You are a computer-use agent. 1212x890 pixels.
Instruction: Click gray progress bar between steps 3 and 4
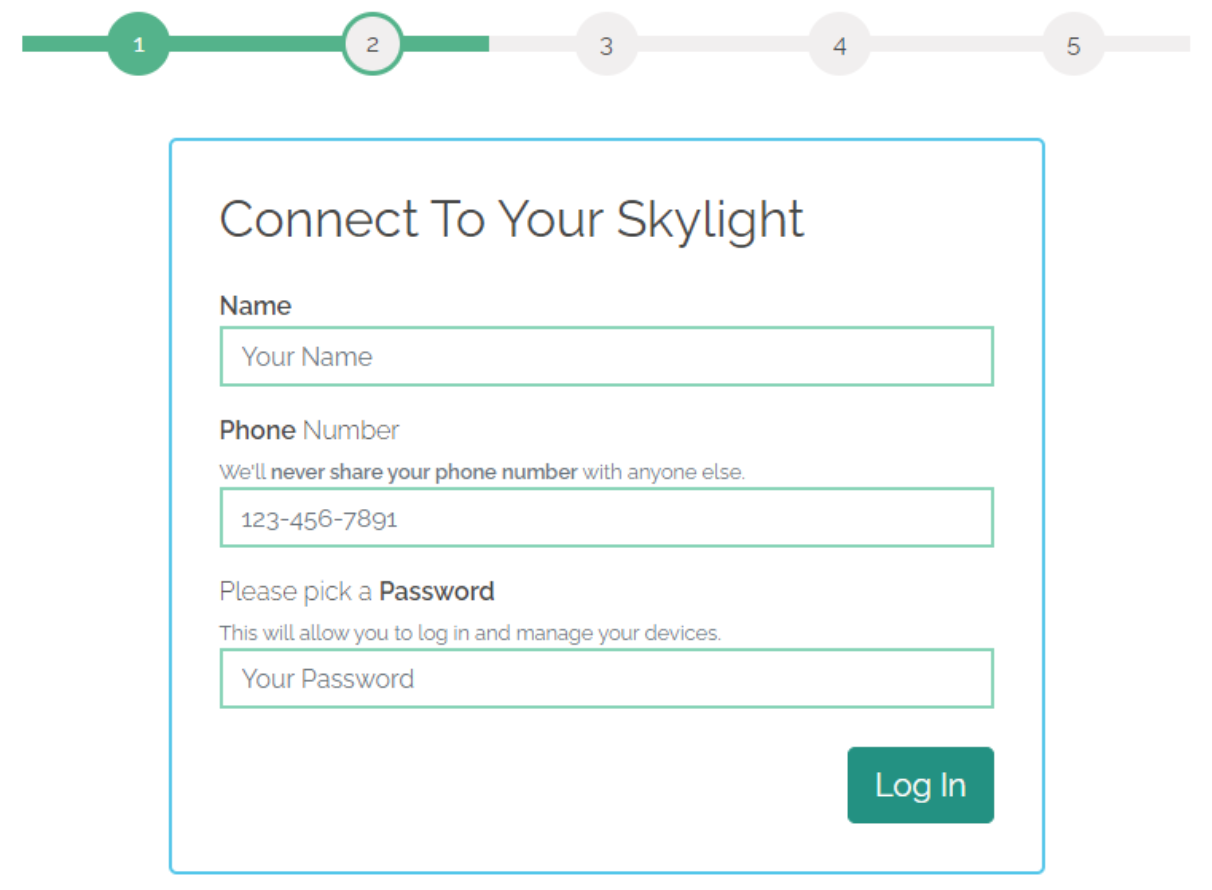(722, 44)
